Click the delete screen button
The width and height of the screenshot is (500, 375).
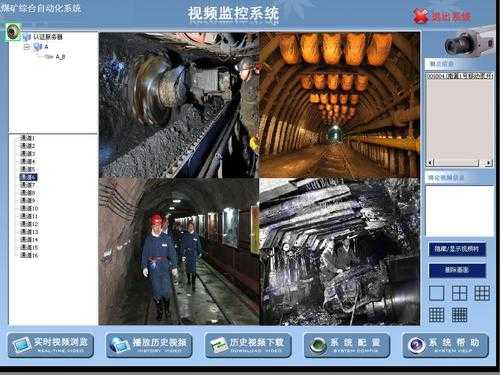[x=457, y=270]
